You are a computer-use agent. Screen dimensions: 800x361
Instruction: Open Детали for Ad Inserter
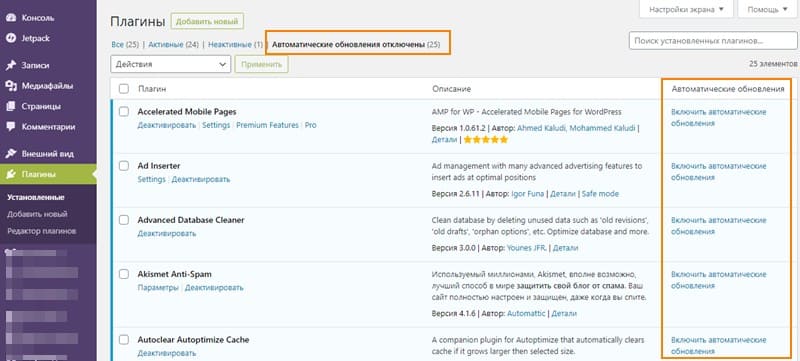click(x=563, y=194)
